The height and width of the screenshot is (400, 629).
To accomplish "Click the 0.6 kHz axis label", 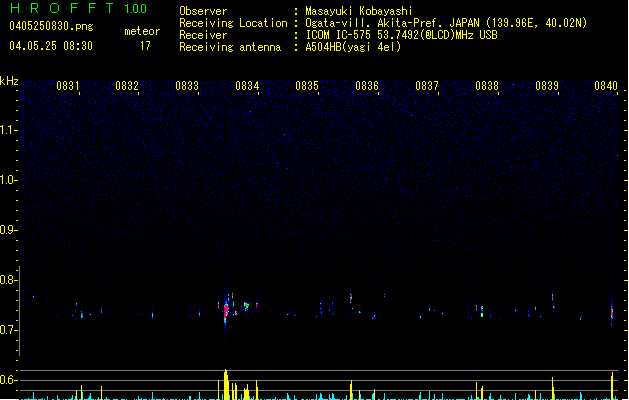I will [x=7, y=380].
